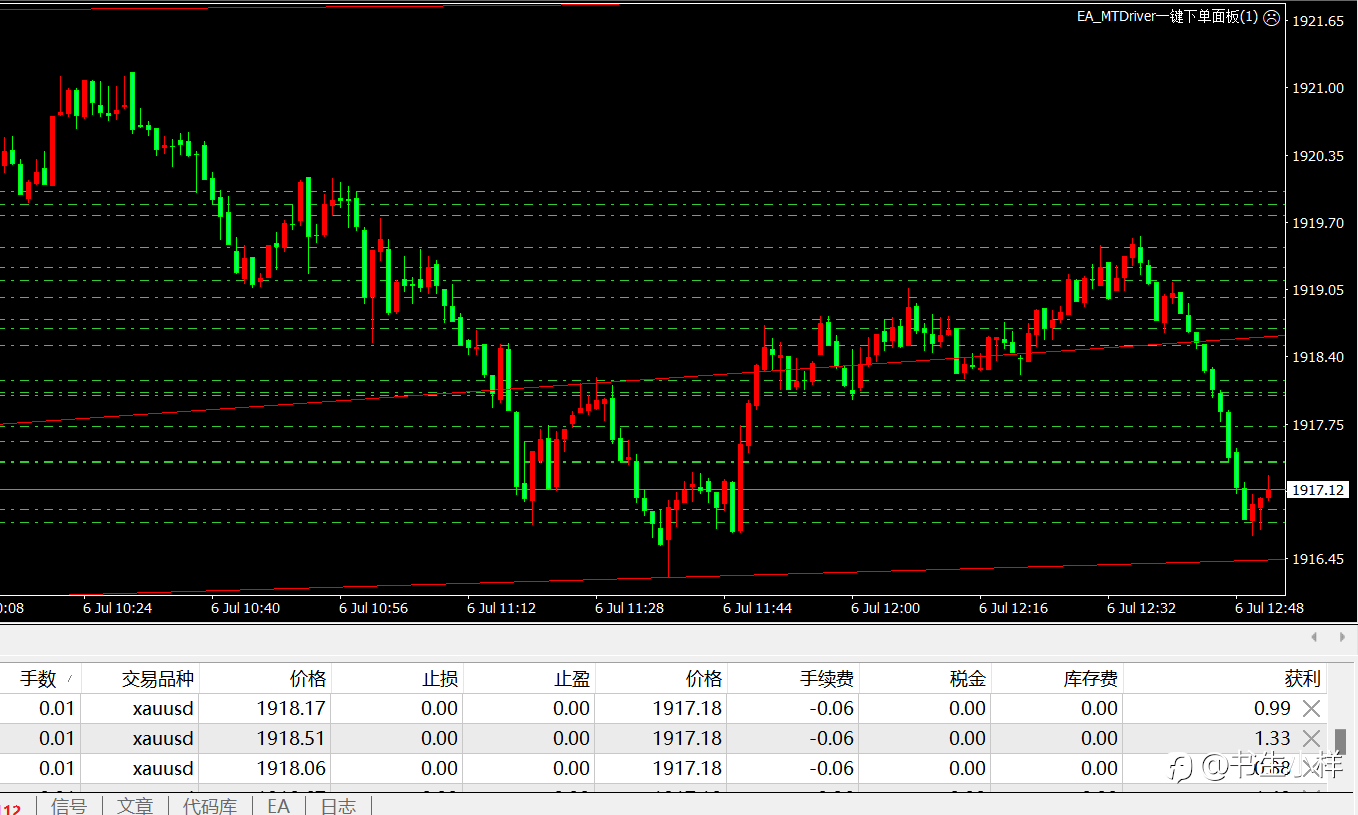The height and width of the screenshot is (815, 1358).
Task: Click the 6 Jul 11:12 time label
Action: [502, 607]
